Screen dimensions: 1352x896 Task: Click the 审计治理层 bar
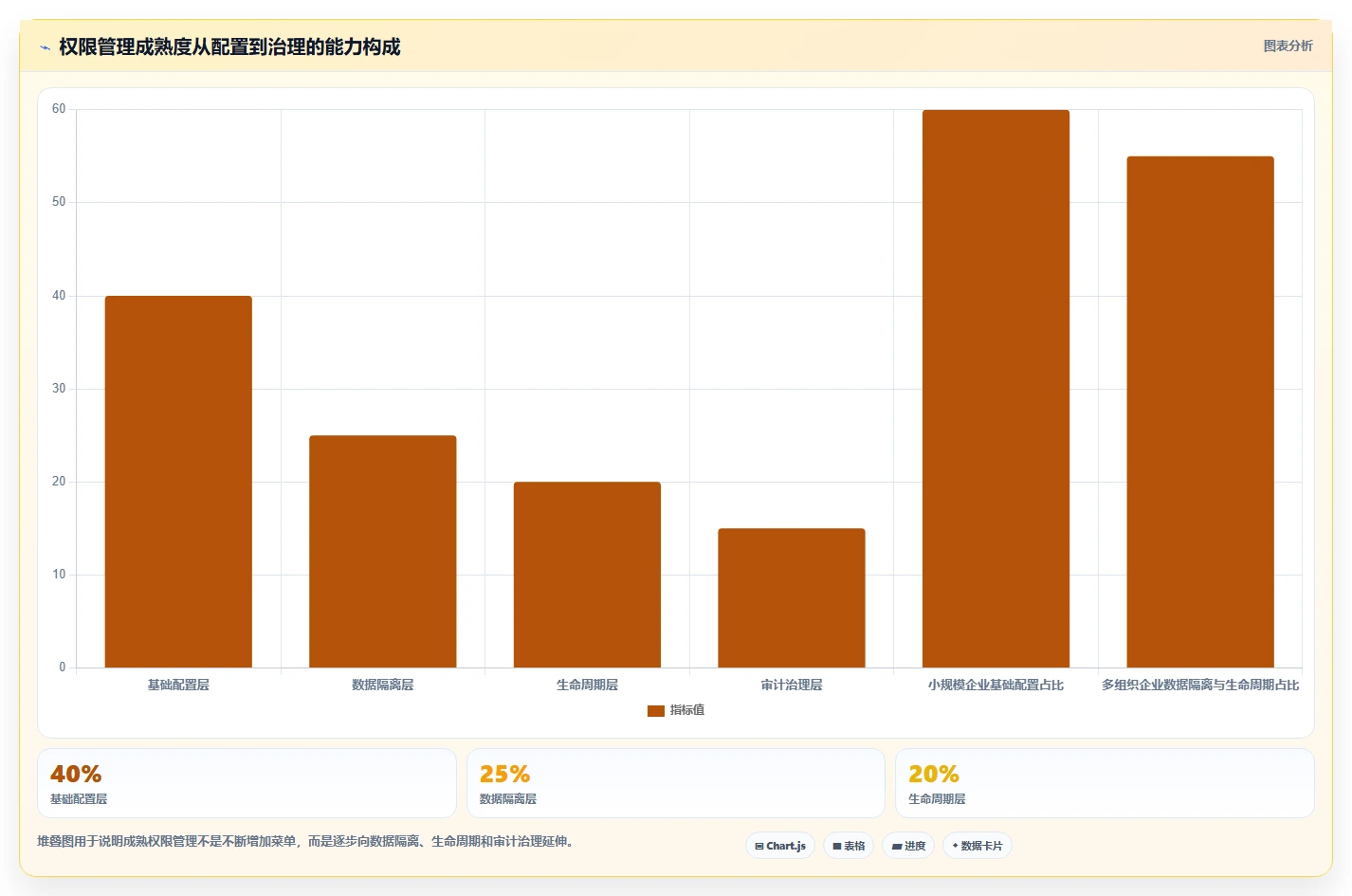coord(792,597)
